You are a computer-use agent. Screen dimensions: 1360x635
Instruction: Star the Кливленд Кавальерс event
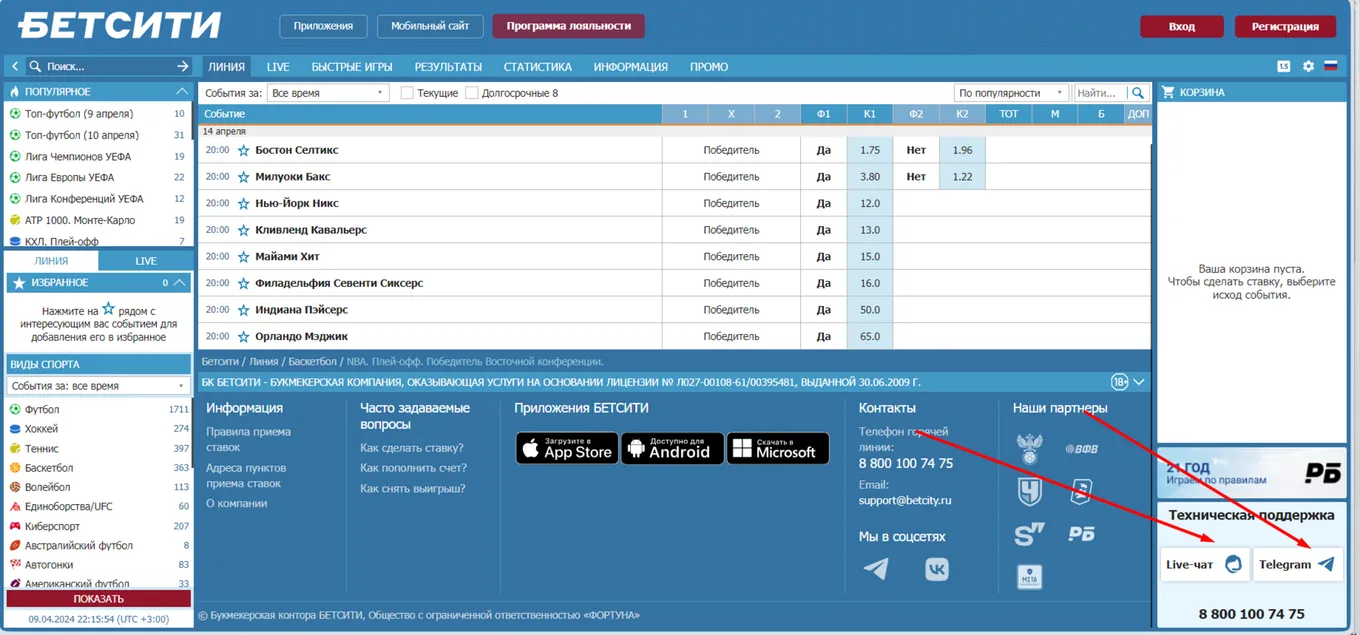(x=243, y=230)
